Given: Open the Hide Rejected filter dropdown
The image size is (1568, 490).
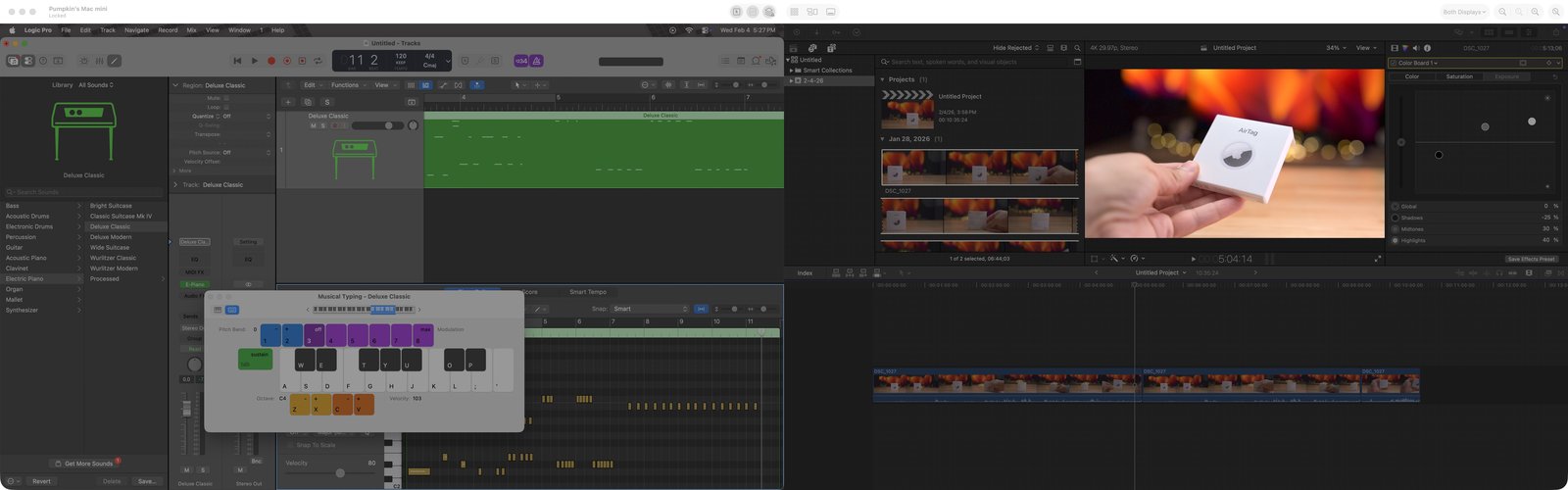Looking at the screenshot, I should 1015,48.
